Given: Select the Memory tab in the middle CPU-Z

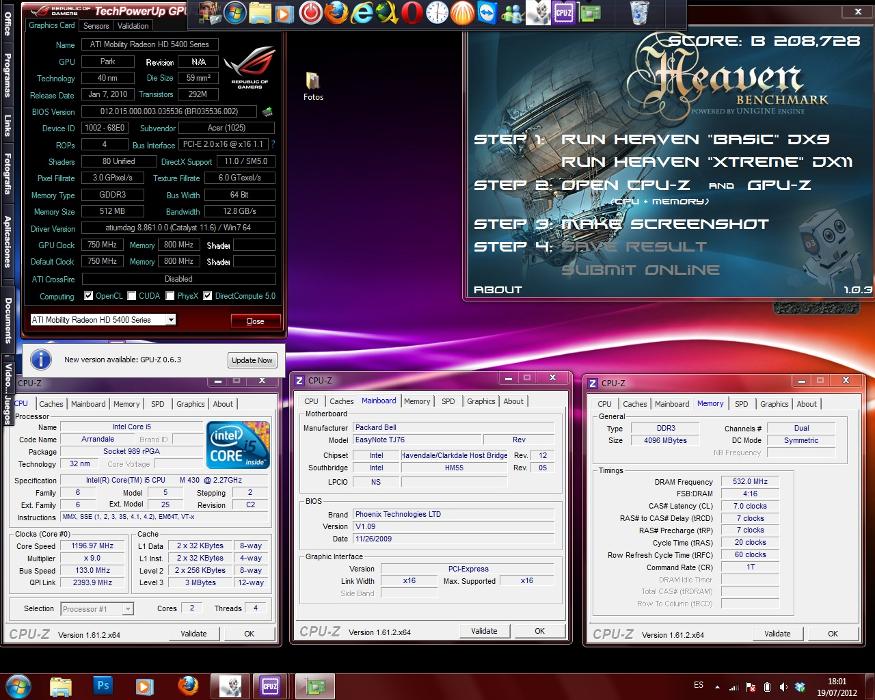Looking at the screenshot, I should click(x=417, y=401).
